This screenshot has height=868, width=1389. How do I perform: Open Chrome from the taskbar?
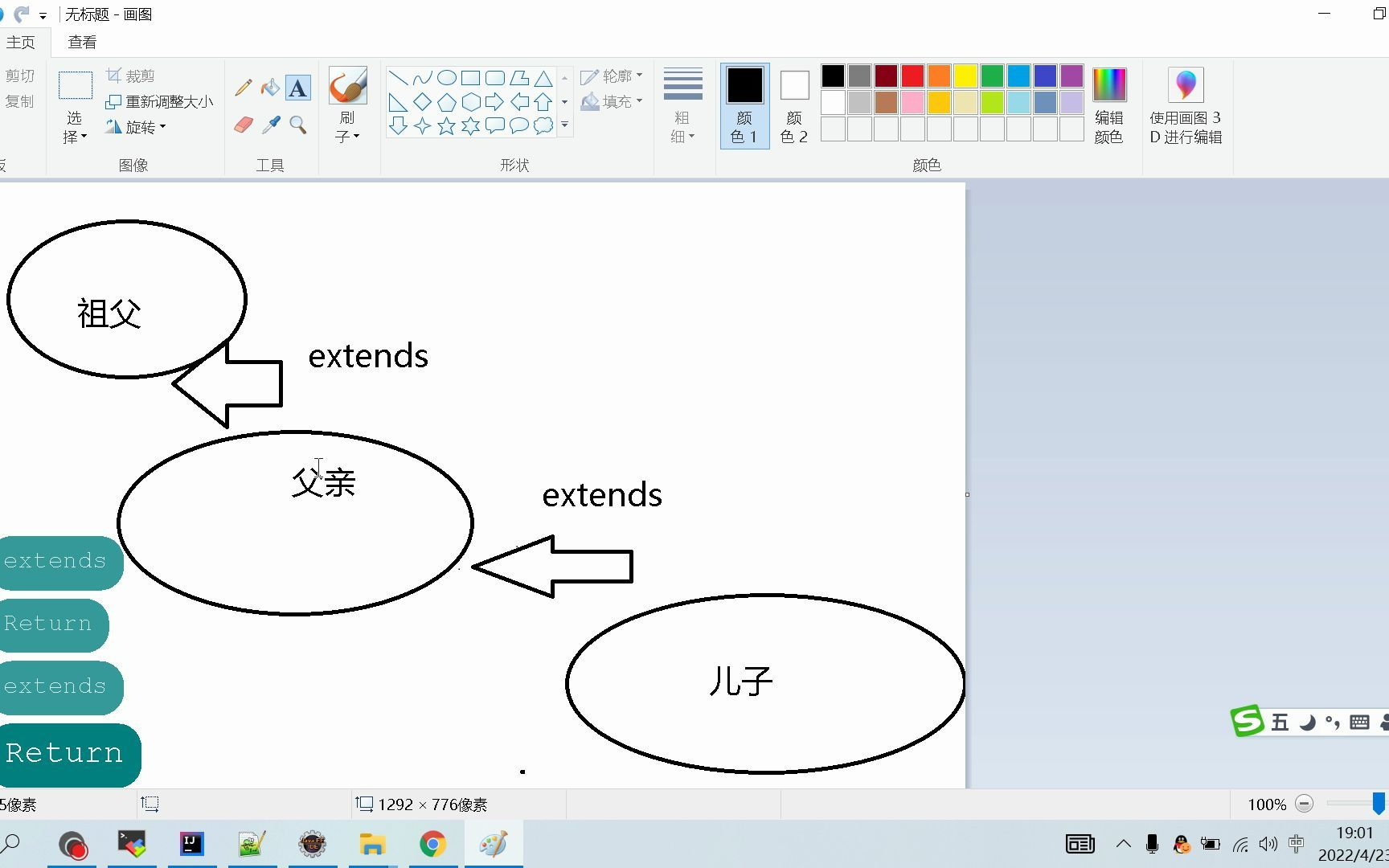click(x=434, y=844)
